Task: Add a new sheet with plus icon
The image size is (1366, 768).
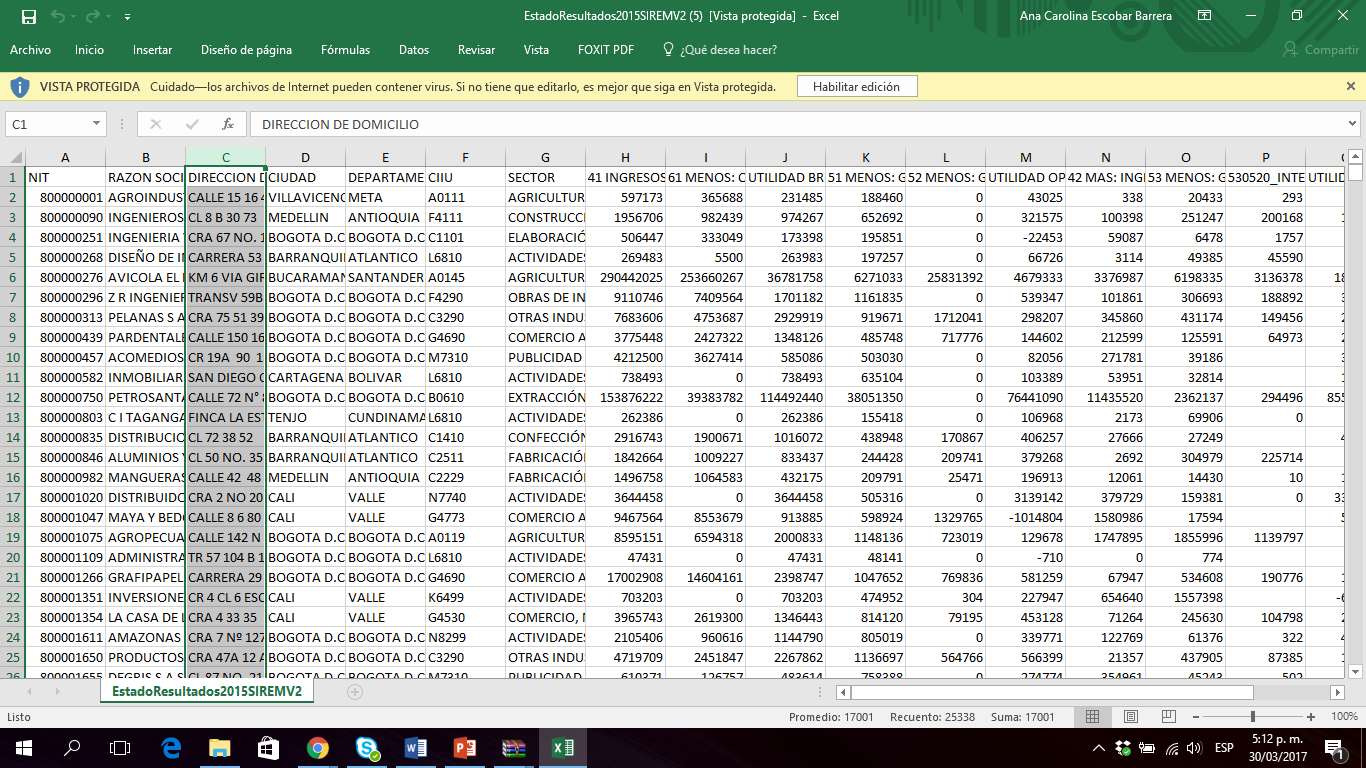Action: click(355, 692)
